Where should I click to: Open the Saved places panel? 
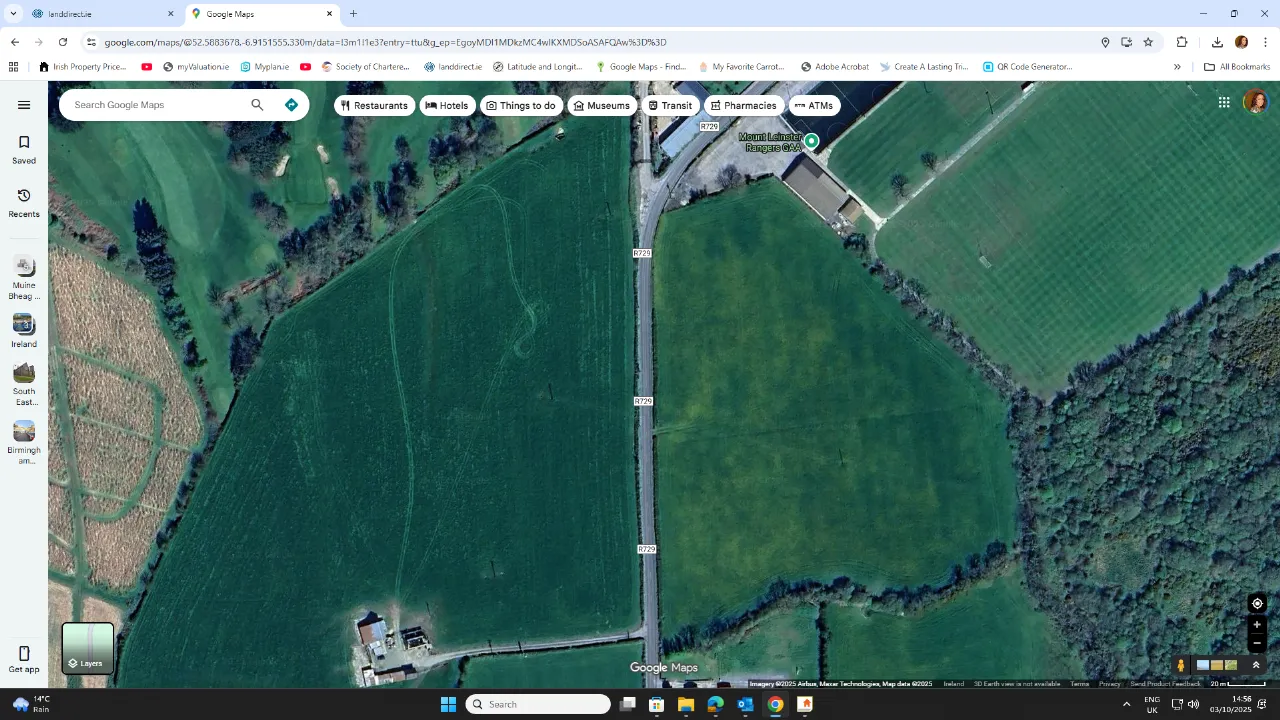pyautogui.click(x=23, y=148)
